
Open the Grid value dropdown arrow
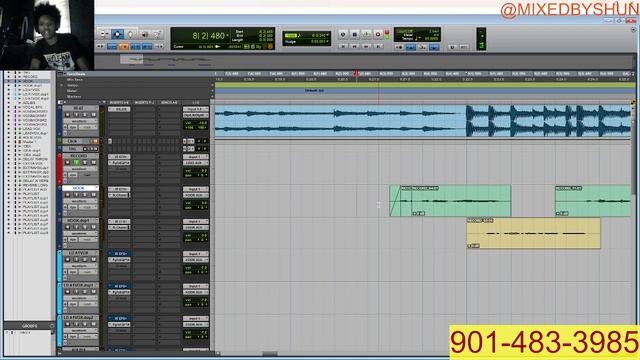coord(327,36)
